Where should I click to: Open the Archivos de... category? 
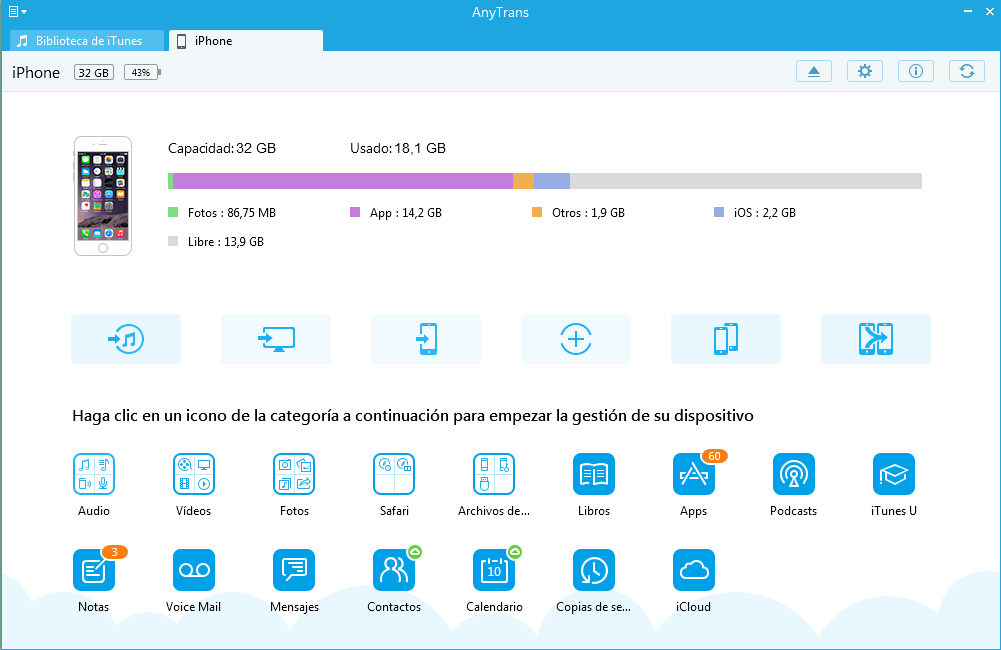tap(493, 474)
